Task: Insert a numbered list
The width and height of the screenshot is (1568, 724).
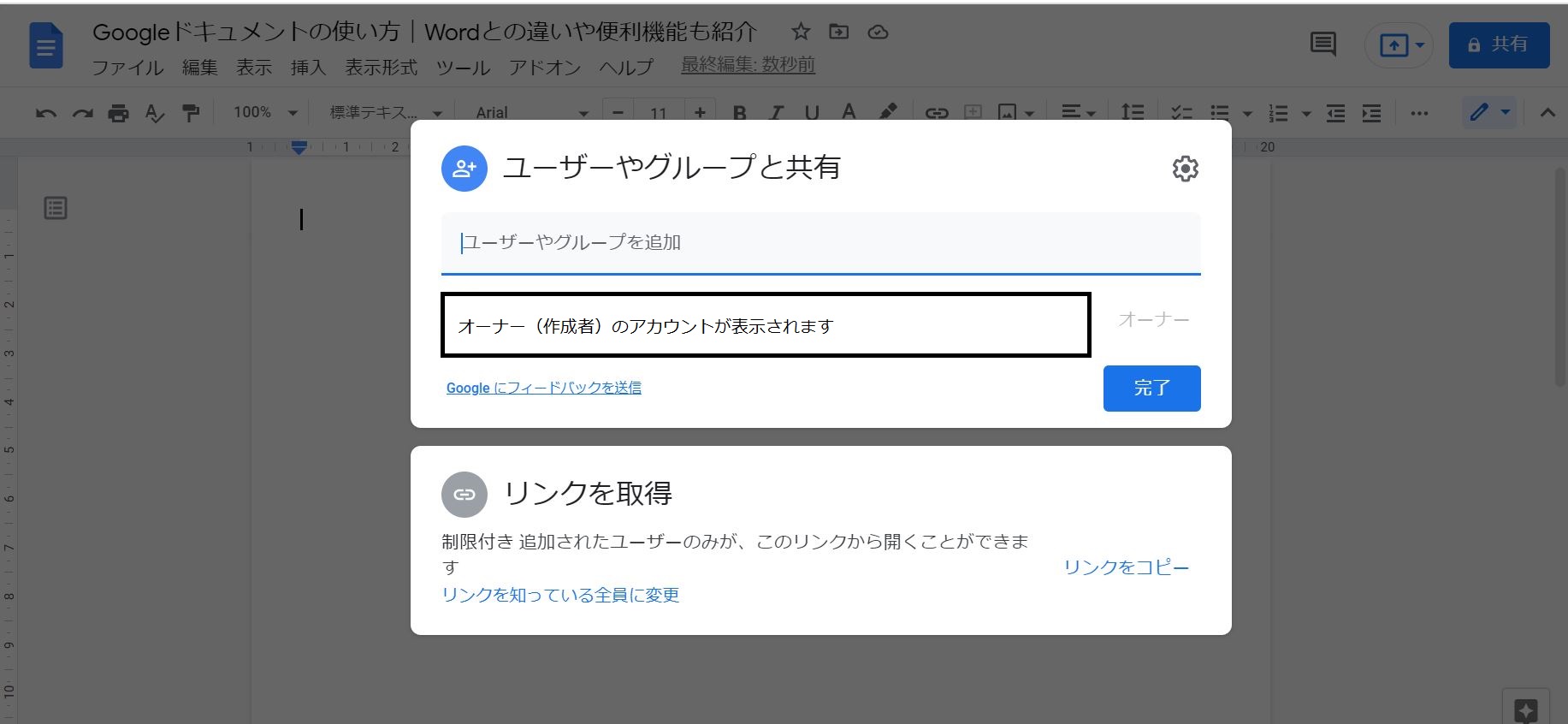Action: tap(1278, 113)
